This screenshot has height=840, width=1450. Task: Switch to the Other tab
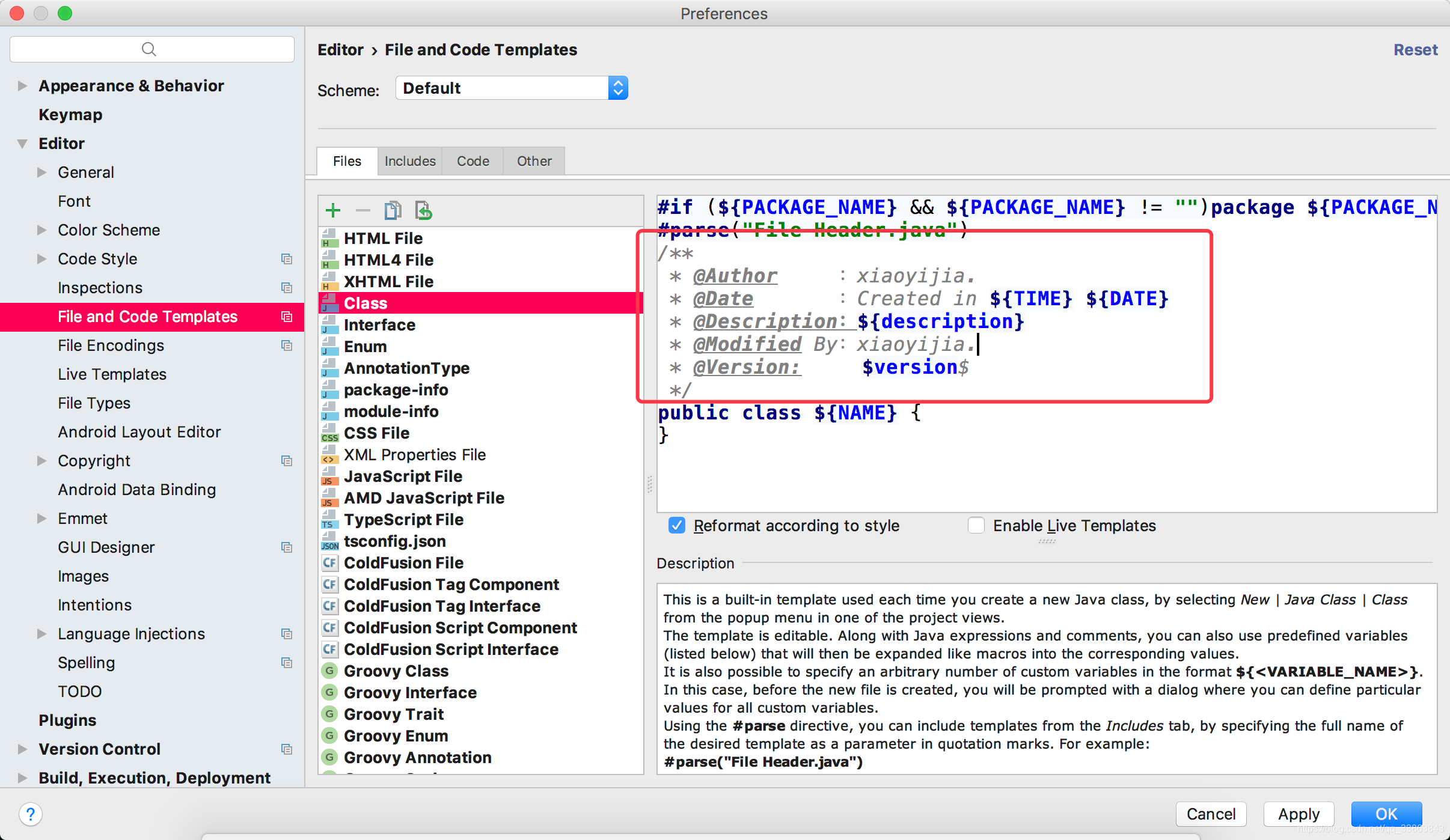534,161
